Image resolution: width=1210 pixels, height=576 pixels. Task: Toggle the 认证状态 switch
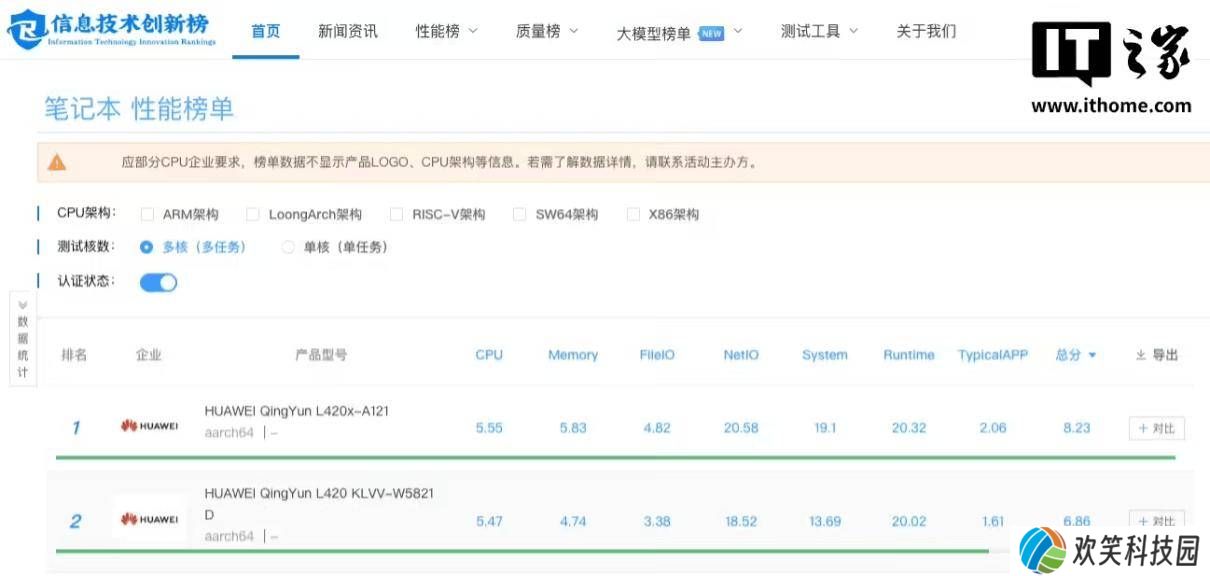pos(158,283)
